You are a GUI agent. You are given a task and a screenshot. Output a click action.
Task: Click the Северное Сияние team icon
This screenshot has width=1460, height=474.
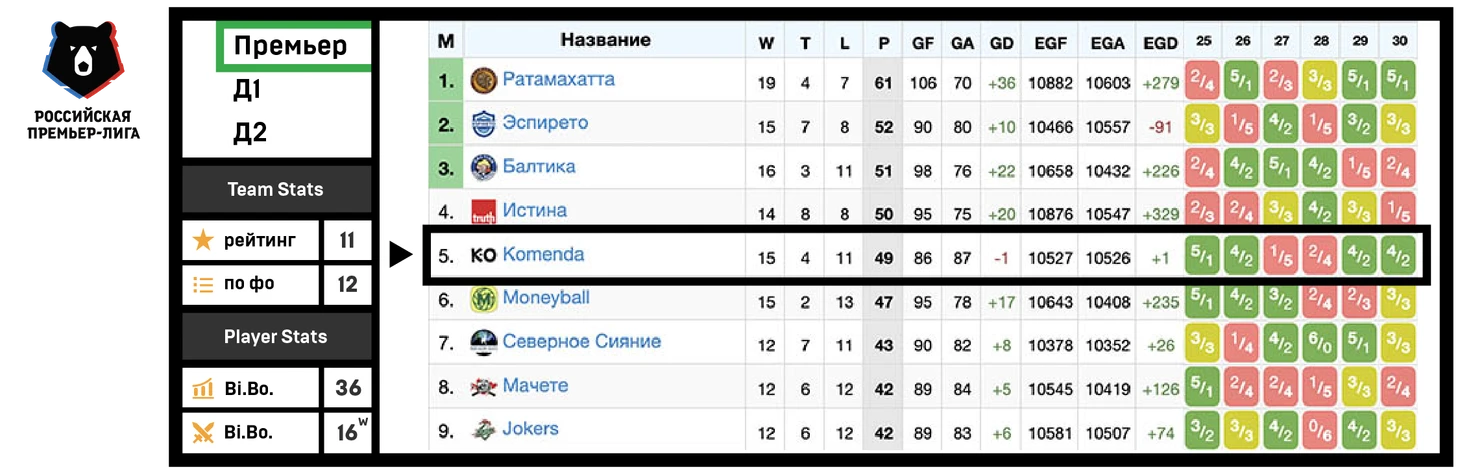(x=483, y=343)
